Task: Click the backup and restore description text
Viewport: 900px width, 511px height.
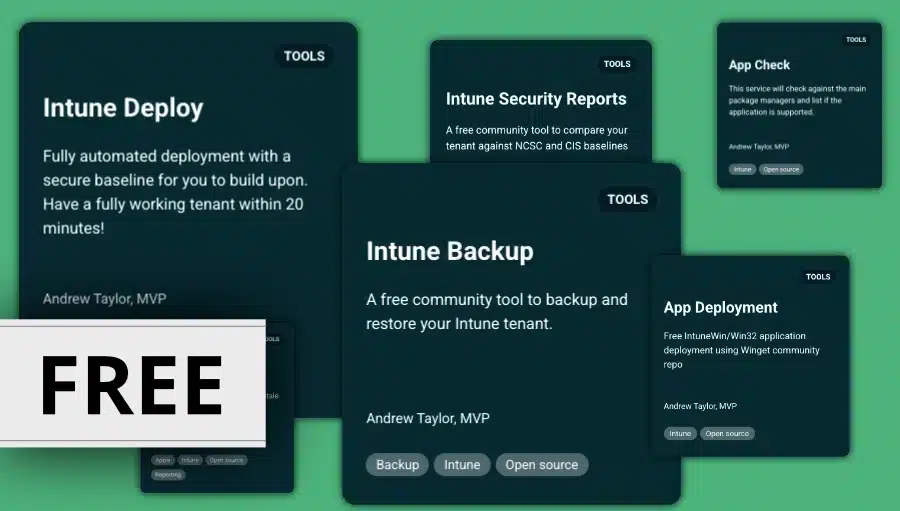Action: point(497,312)
